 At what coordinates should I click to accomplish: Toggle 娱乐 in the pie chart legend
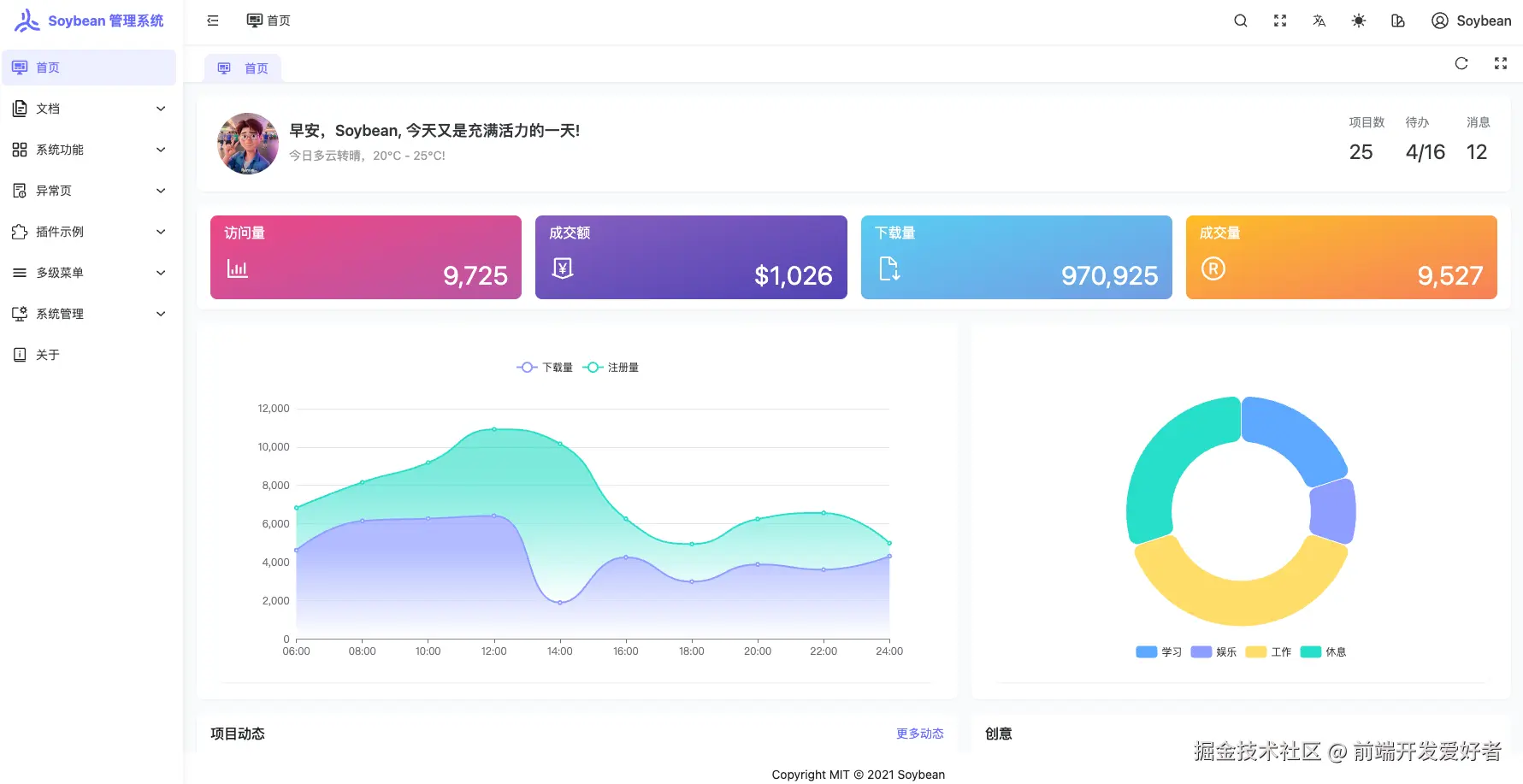point(1213,652)
